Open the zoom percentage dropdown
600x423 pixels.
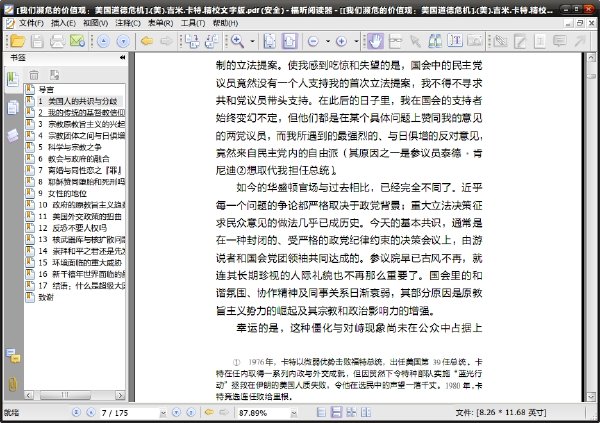293,413
